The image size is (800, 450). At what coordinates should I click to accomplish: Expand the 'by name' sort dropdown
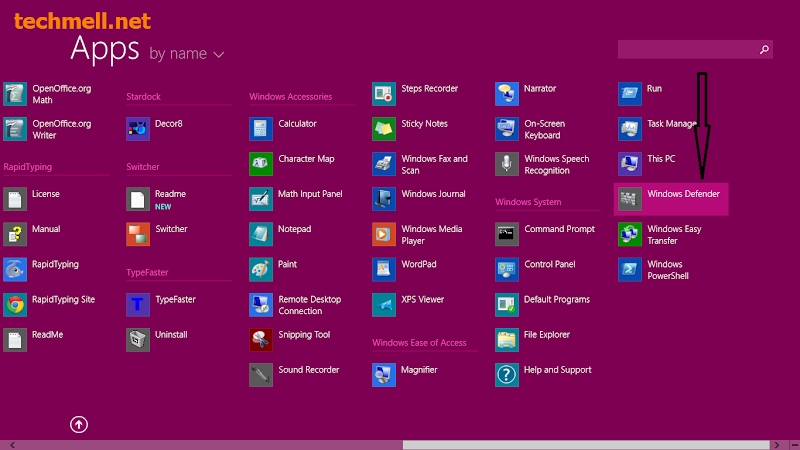[x=187, y=54]
